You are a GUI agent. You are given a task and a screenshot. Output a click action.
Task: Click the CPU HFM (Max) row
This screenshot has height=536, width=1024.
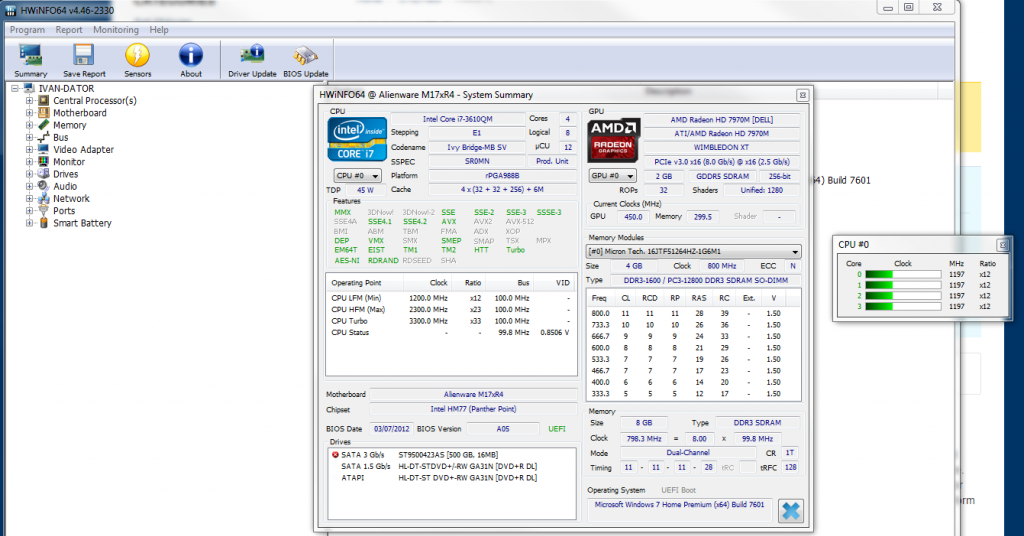click(x=451, y=309)
